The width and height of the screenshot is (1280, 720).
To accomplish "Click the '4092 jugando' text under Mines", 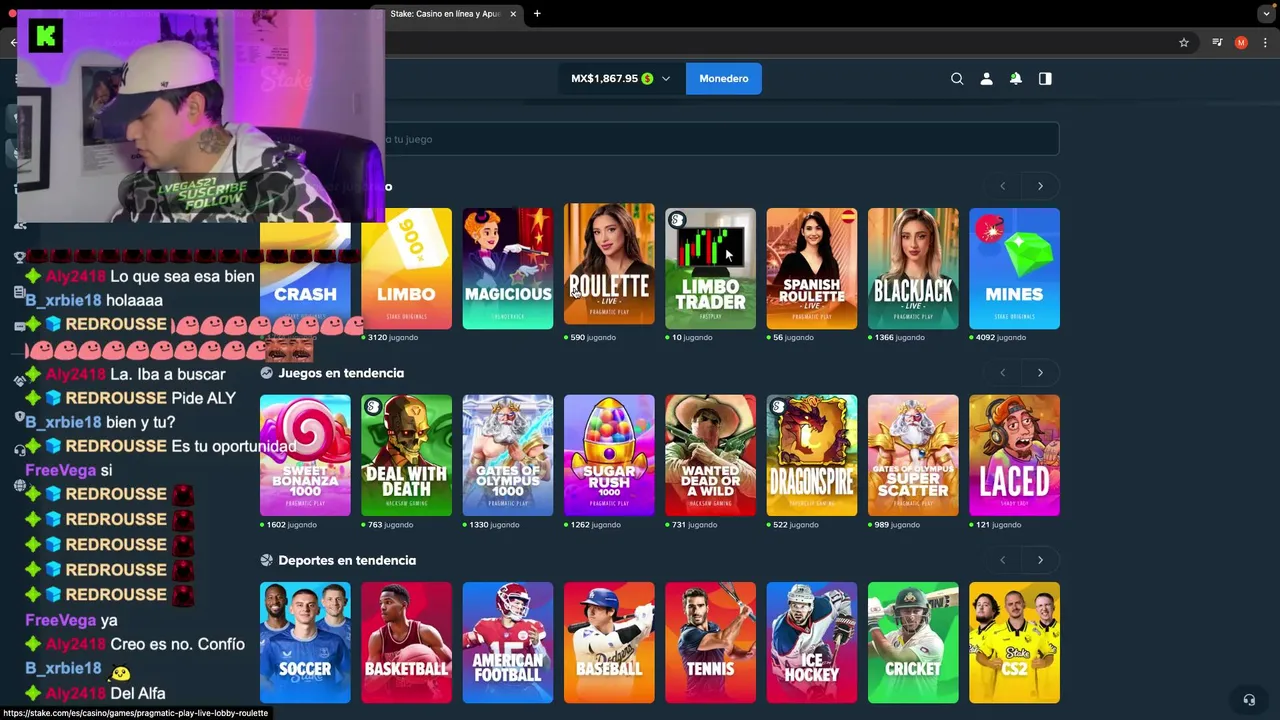I will (x=1001, y=338).
